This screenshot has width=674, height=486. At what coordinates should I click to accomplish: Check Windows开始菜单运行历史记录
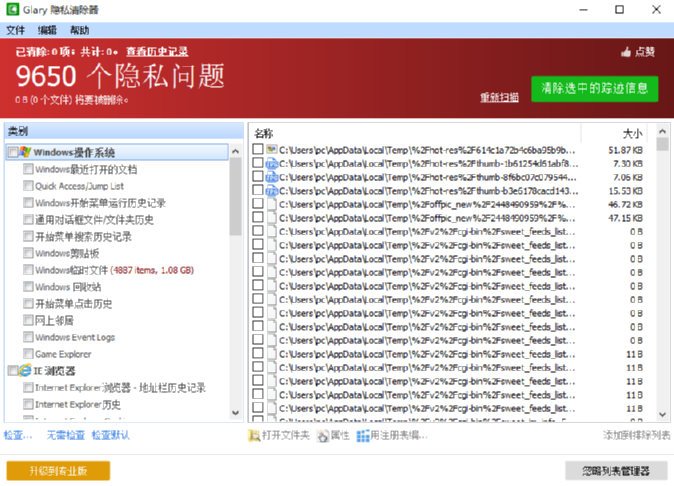coord(28,202)
